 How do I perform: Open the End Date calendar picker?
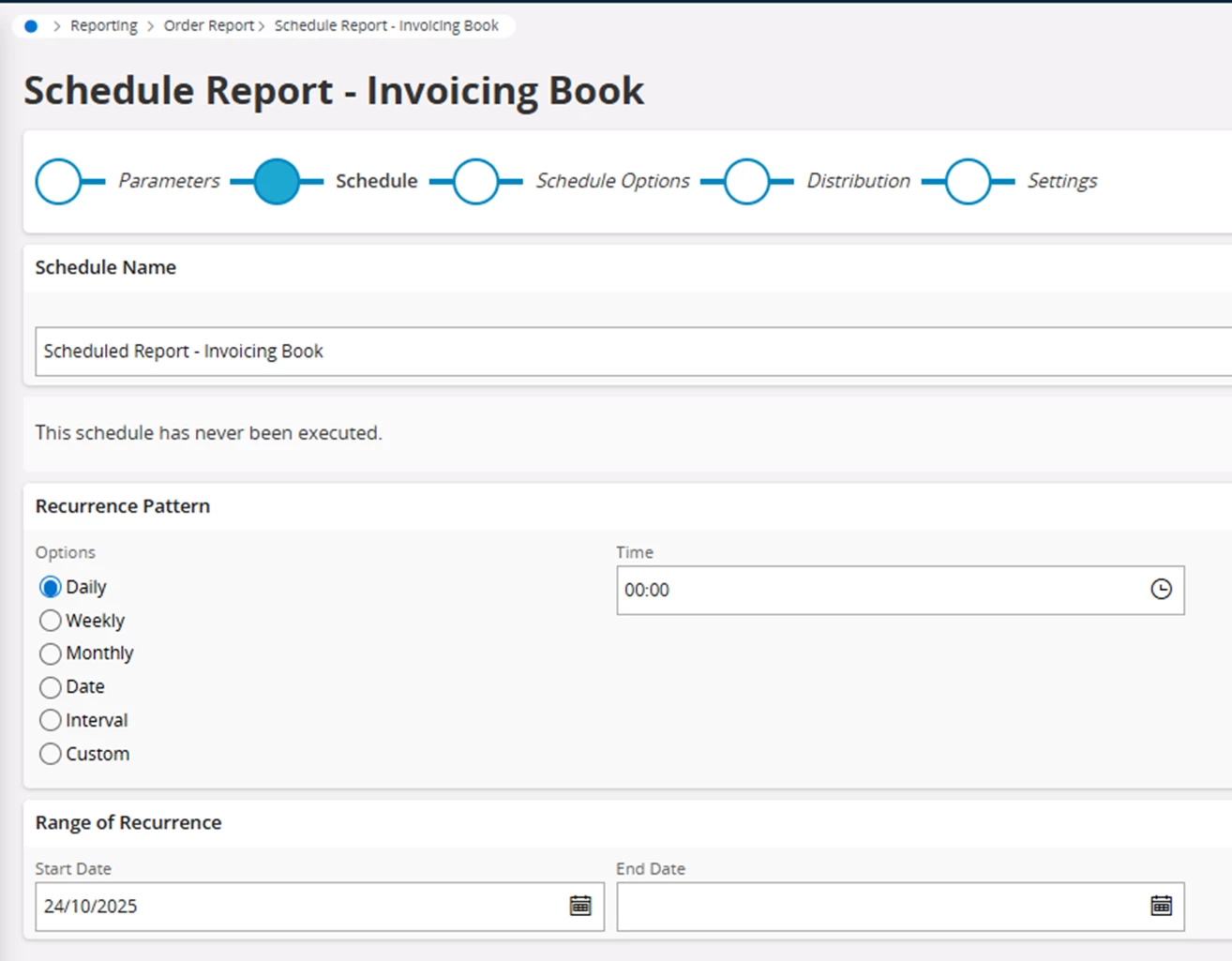pyautogui.click(x=1161, y=906)
